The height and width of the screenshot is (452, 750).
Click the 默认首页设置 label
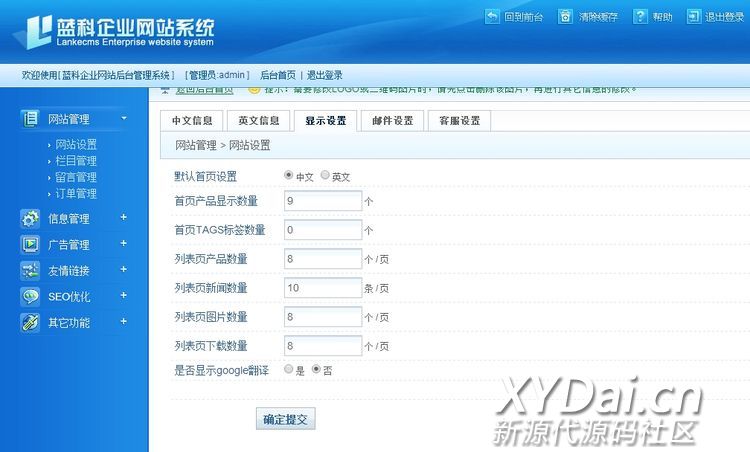[x=206, y=176]
